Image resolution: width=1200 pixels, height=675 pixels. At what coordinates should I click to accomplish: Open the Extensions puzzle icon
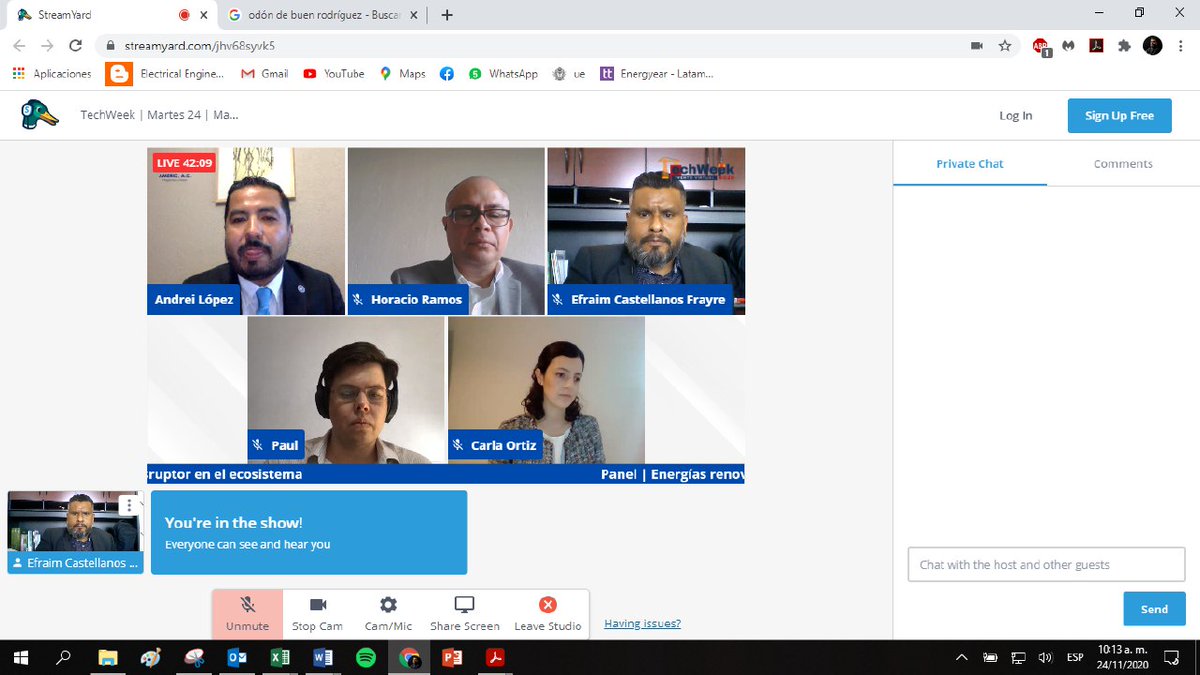[x=1125, y=46]
